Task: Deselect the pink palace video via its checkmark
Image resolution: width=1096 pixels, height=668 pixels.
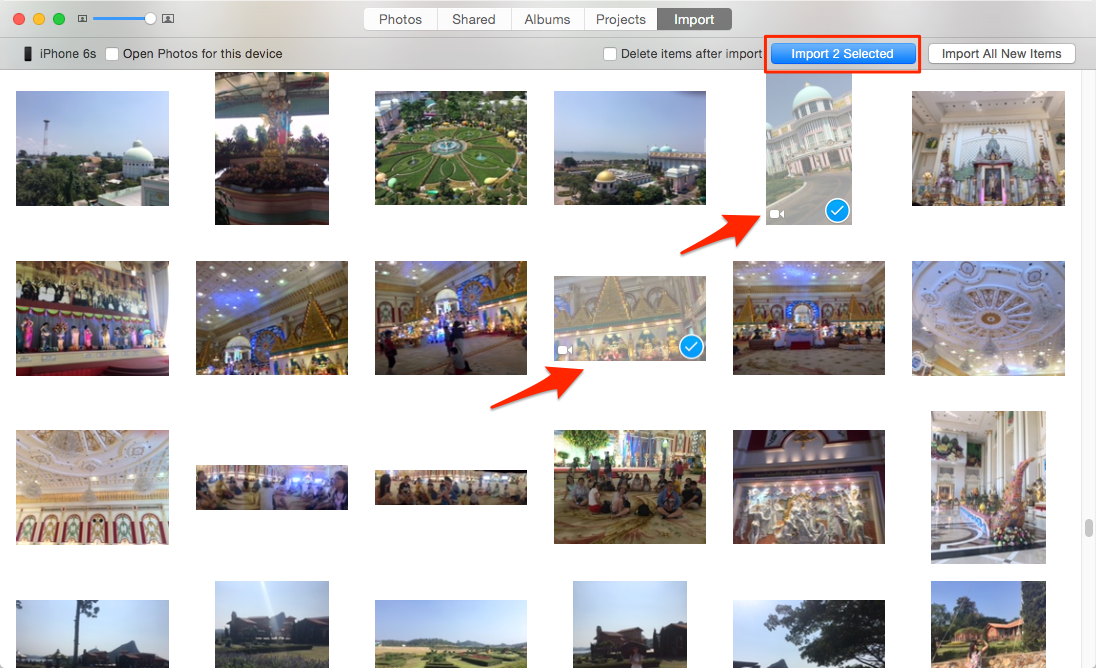Action: click(x=837, y=210)
